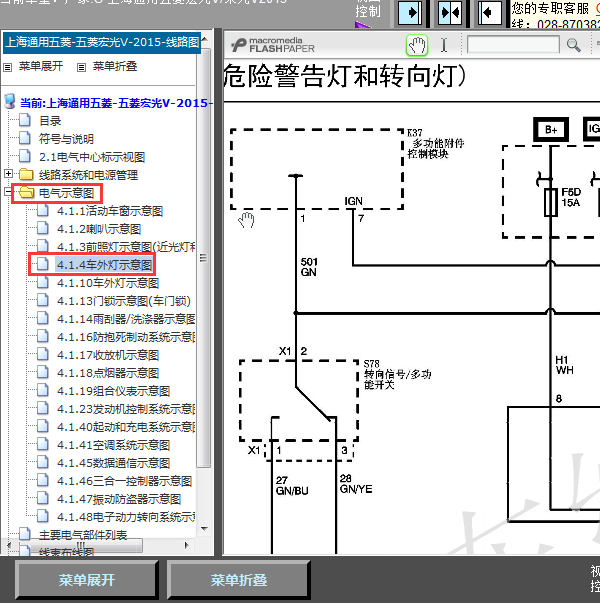The height and width of the screenshot is (603, 600).
Task: Click the list icon left of 菜单展开
Action: coord(8,68)
